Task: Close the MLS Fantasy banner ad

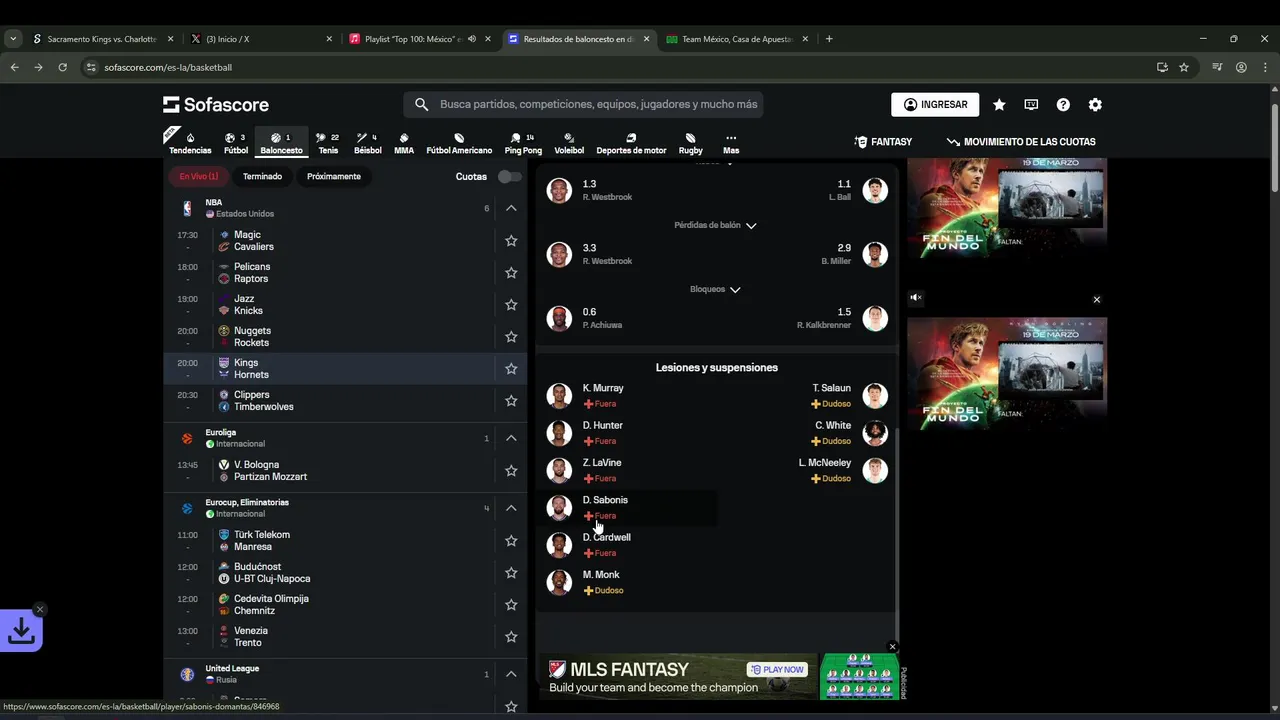Action: [x=892, y=647]
